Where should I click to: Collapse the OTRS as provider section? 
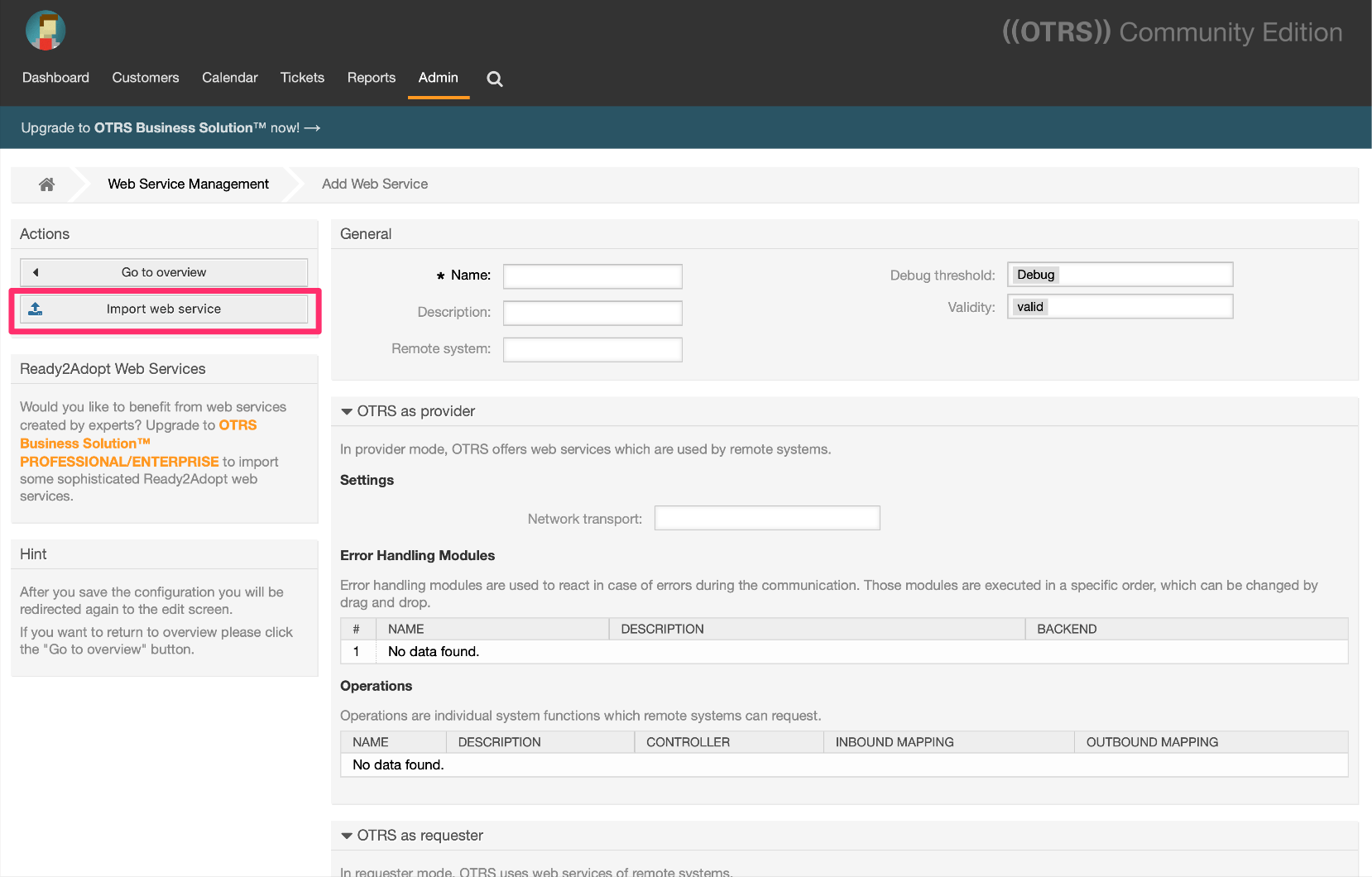347,411
